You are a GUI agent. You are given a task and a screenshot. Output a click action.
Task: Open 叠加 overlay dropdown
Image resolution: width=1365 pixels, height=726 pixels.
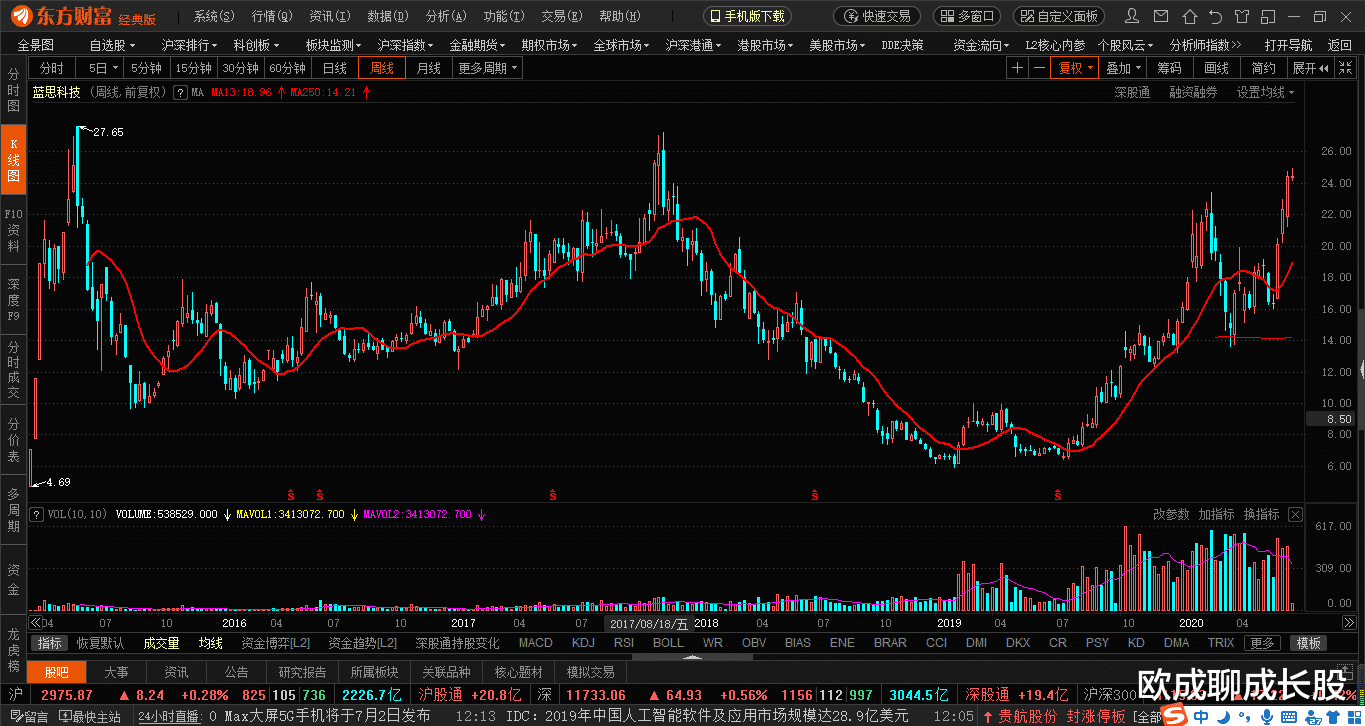1123,68
